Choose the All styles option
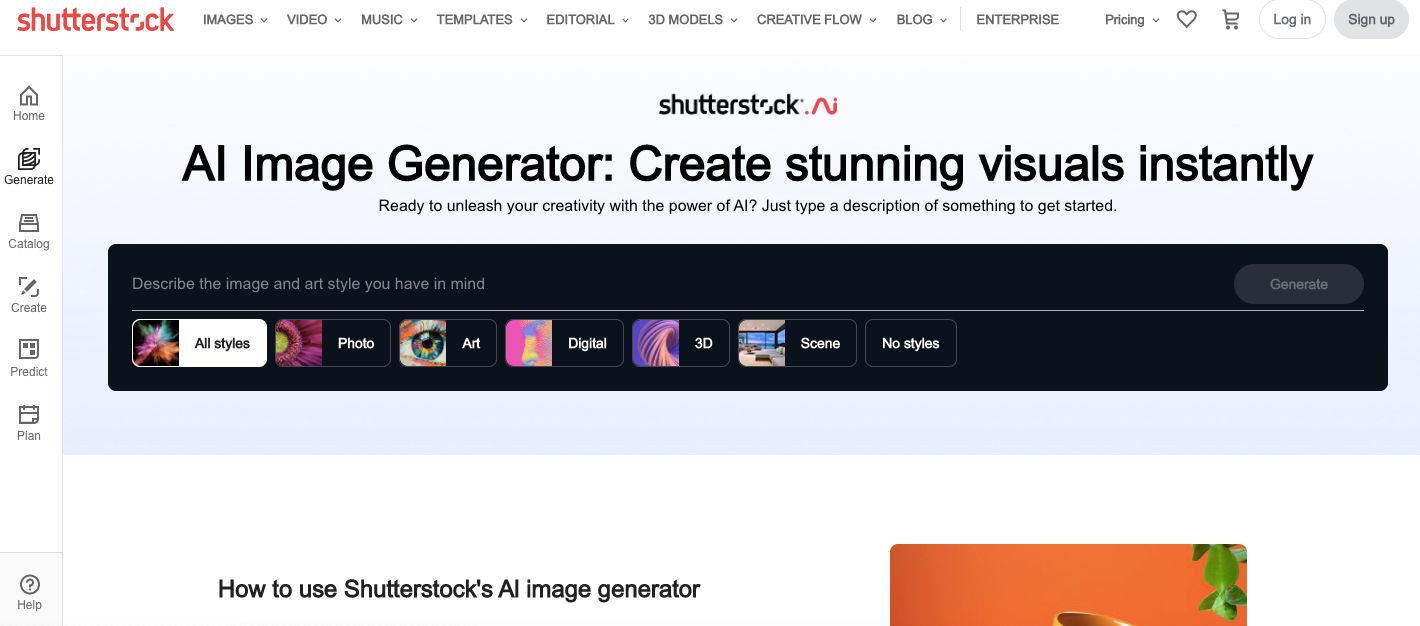 coord(200,343)
